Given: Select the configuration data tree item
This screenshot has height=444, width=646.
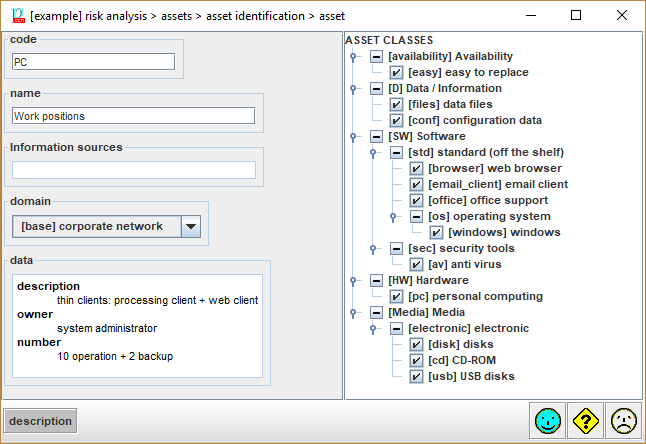Looking at the screenshot, I should pyautogui.click(x=474, y=120).
